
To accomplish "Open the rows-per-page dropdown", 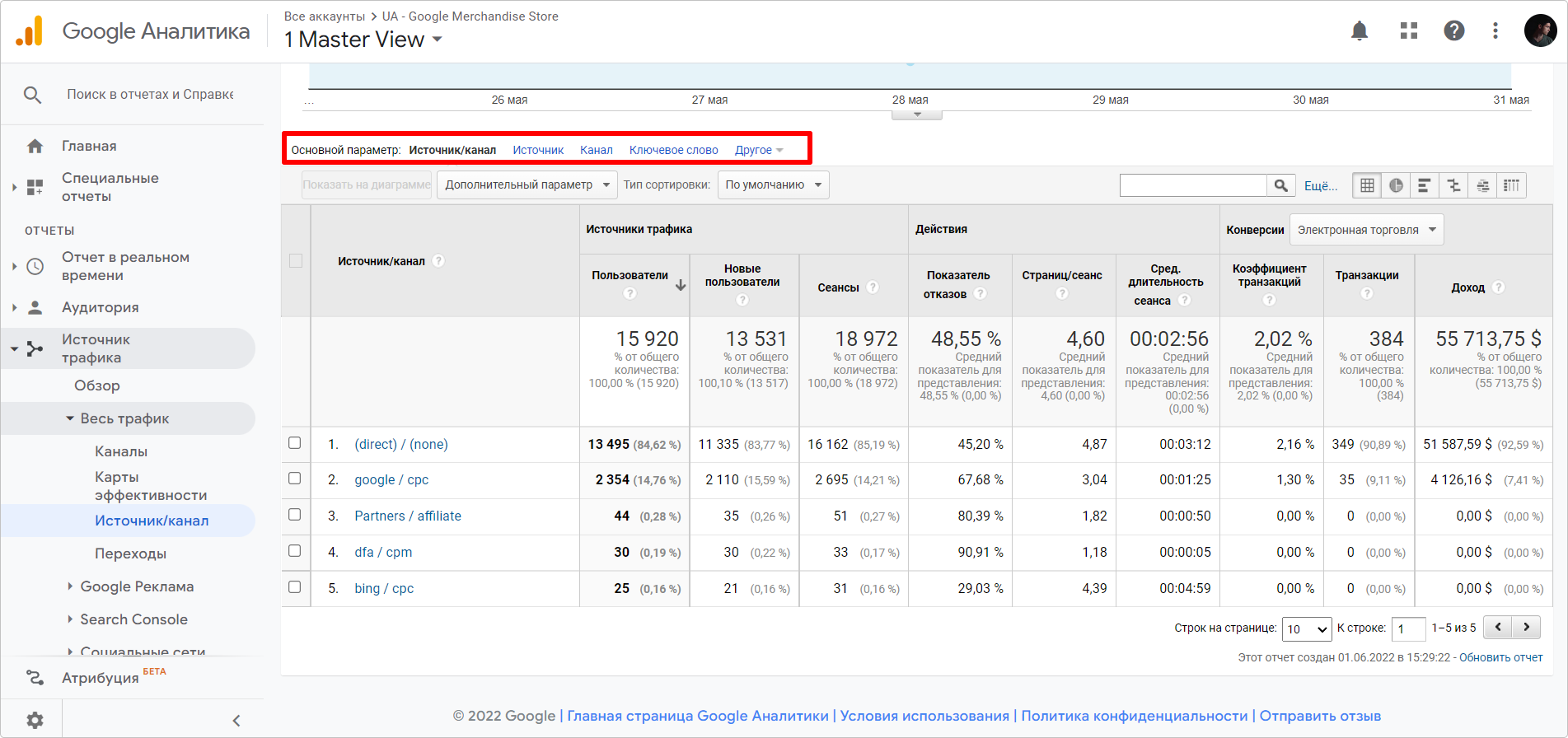I will point(1307,629).
